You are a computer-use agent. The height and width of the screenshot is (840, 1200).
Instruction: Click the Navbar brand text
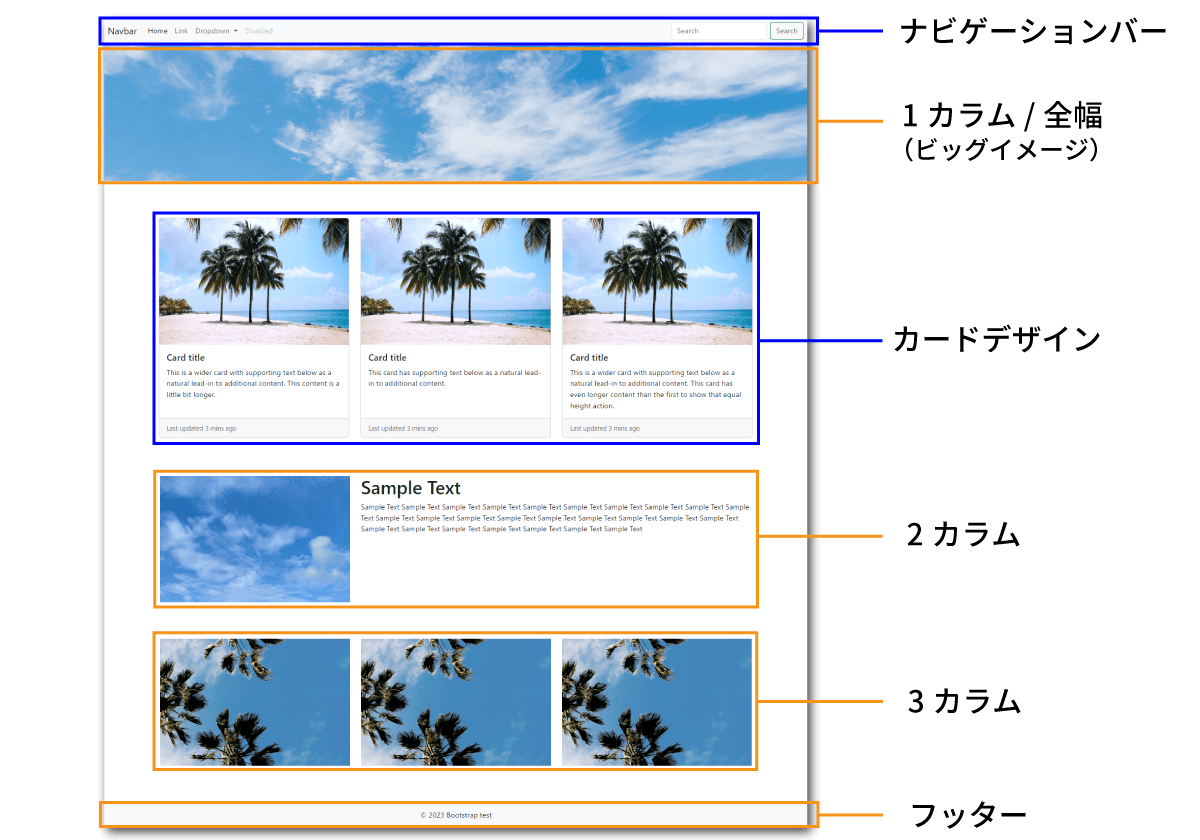pos(122,31)
